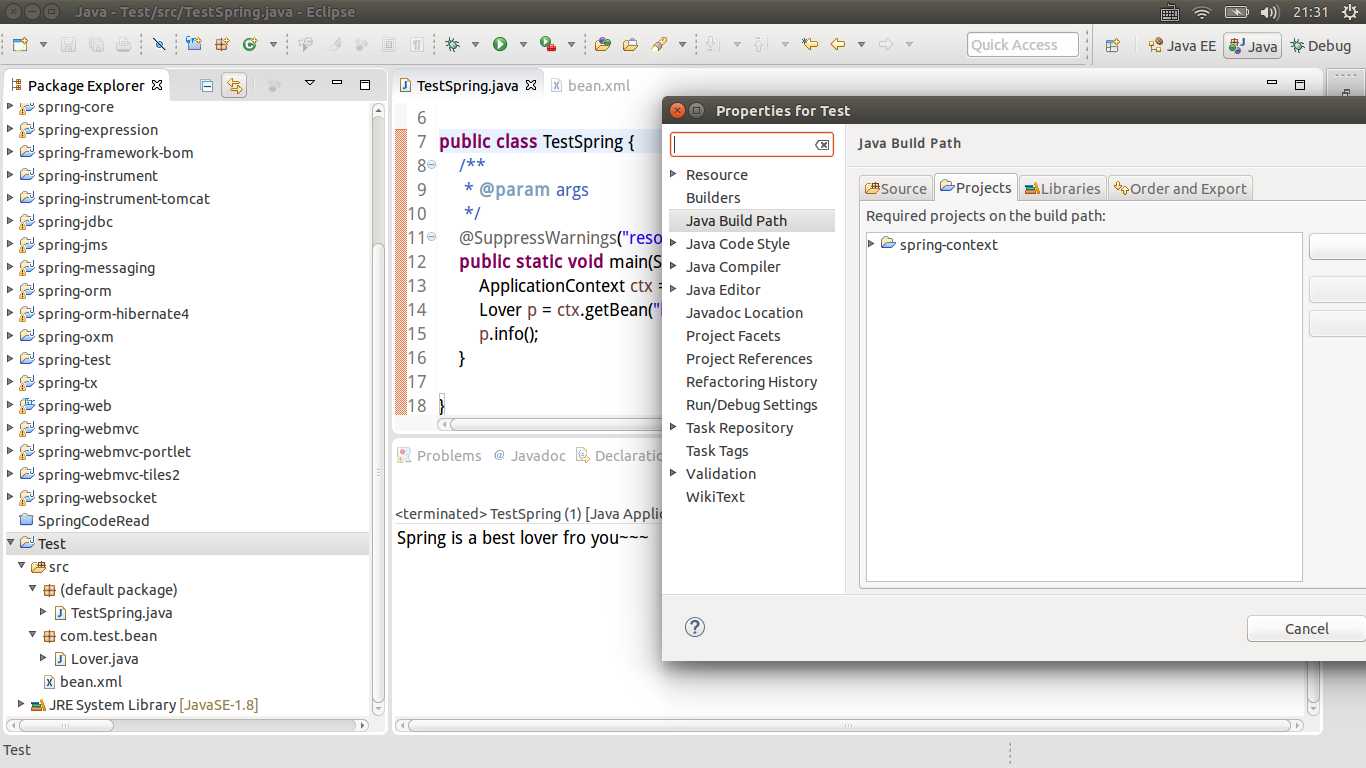
Task: Minimize the Package Explorer view
Action: point(339,84)
